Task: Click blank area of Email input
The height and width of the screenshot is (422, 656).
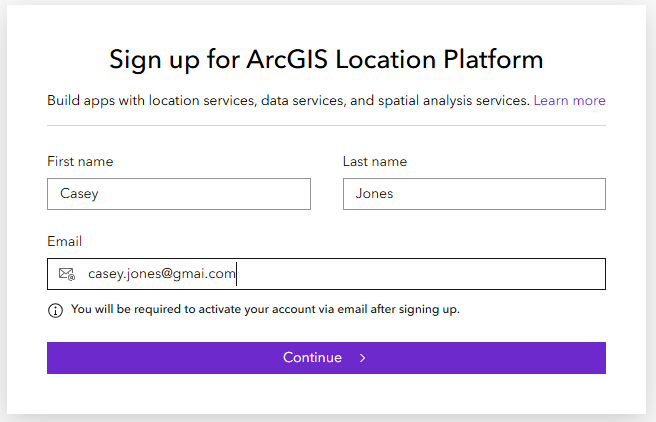Action: (x=418, y=274)
